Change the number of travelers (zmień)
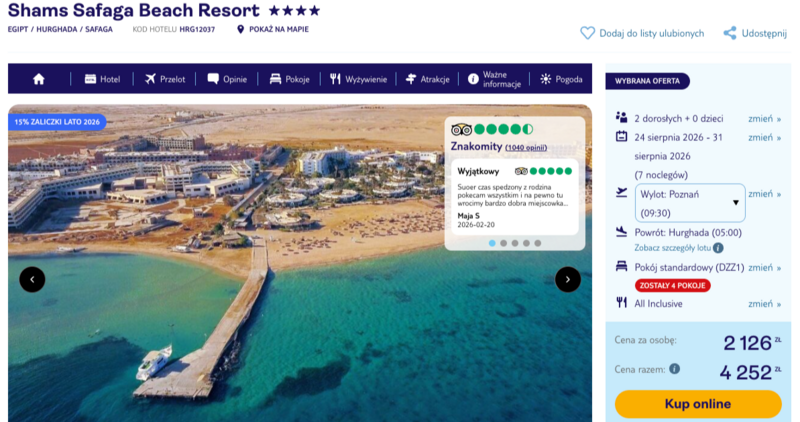This screenshot has height=422, width=800. (x=764, y=118)
